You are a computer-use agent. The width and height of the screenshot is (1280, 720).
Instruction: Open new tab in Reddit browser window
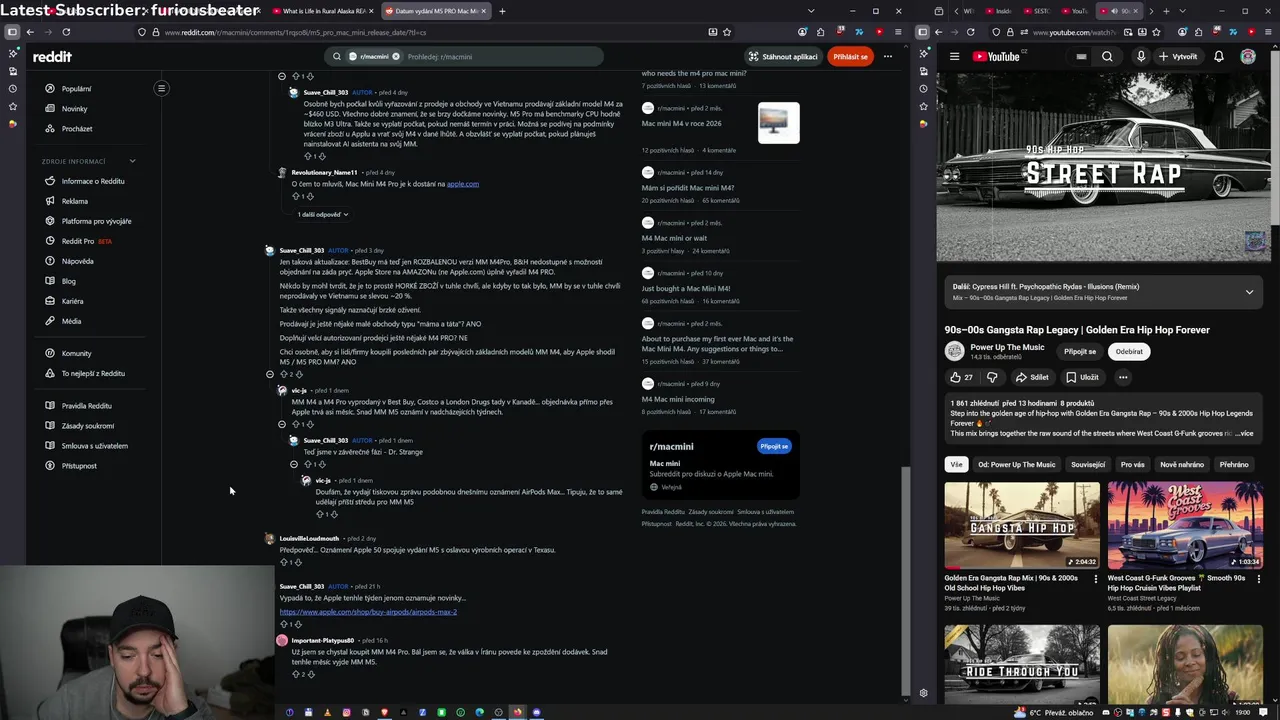[x=502, y=11]
